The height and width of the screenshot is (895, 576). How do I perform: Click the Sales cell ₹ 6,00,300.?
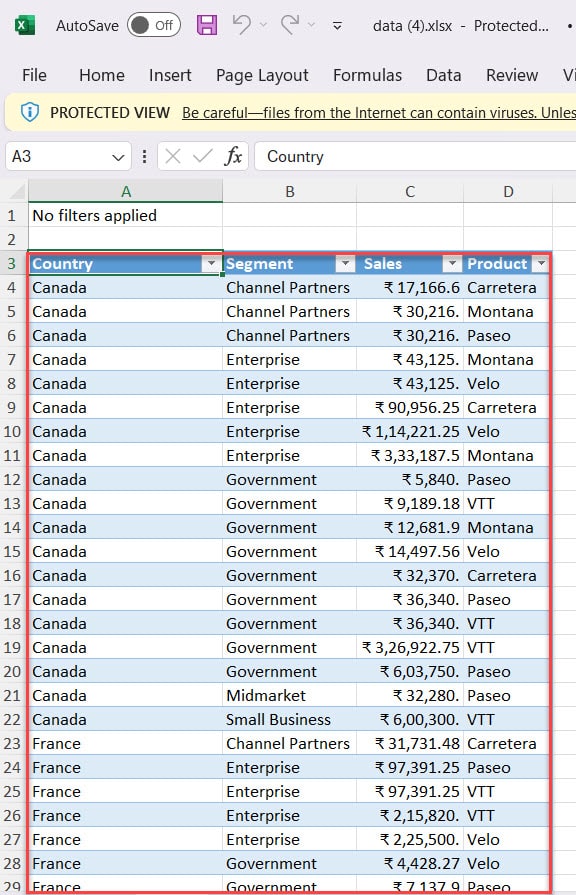coord(410,719)
